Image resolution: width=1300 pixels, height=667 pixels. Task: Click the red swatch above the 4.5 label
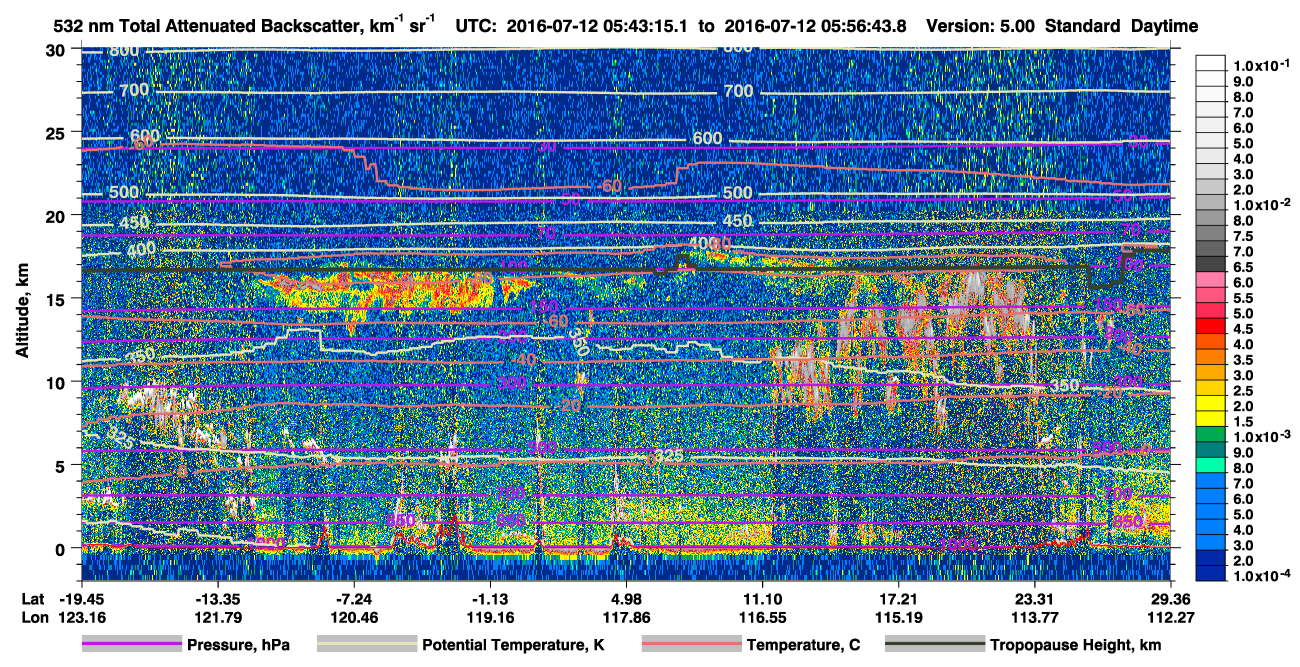coord(1211,325)
